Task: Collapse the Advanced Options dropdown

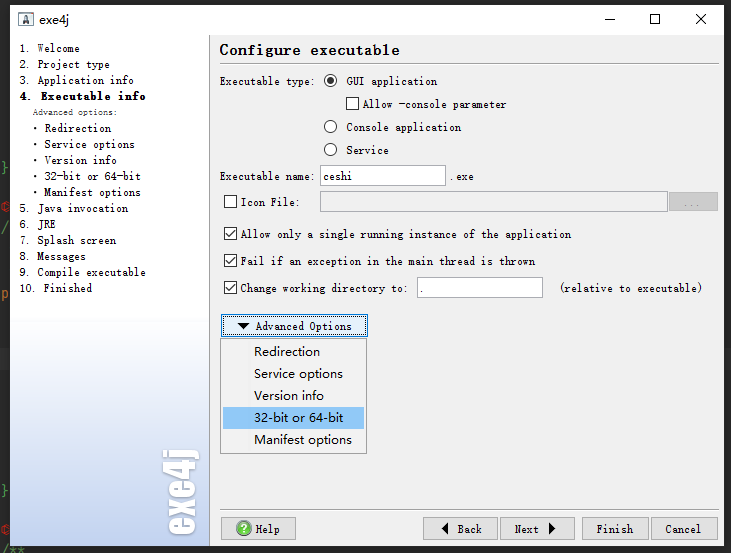Action: (x=294, y=326)
